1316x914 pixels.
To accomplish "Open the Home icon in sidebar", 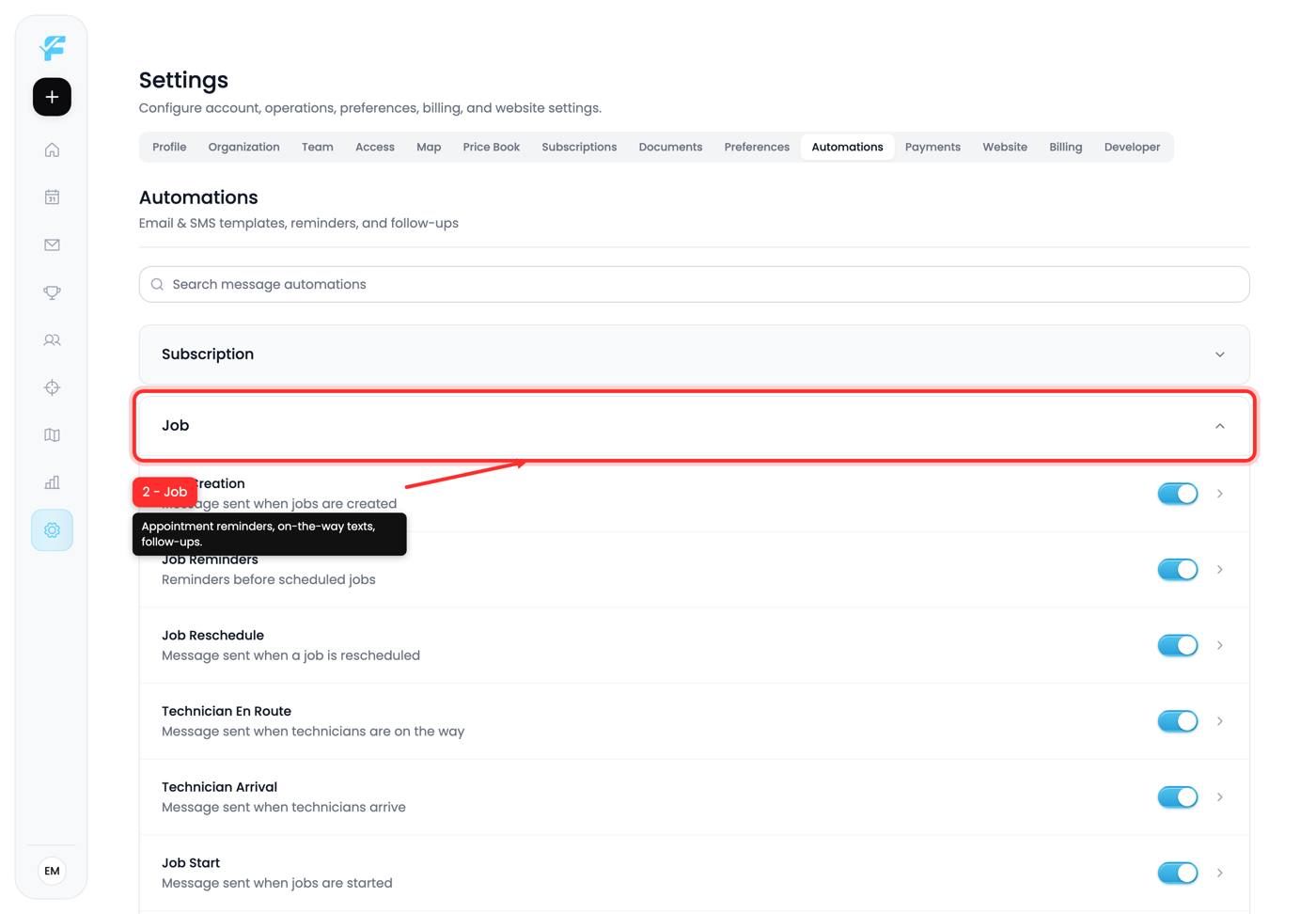I will [52, 150].
